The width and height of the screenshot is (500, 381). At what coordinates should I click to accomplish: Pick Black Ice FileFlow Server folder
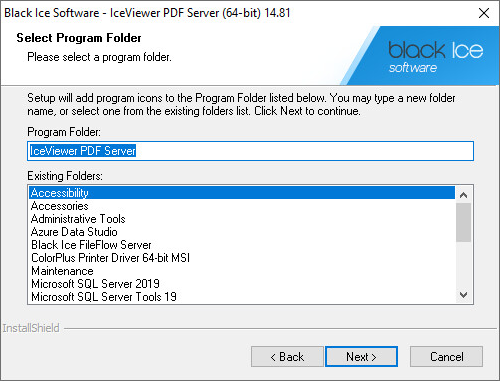tap(242, 245)
